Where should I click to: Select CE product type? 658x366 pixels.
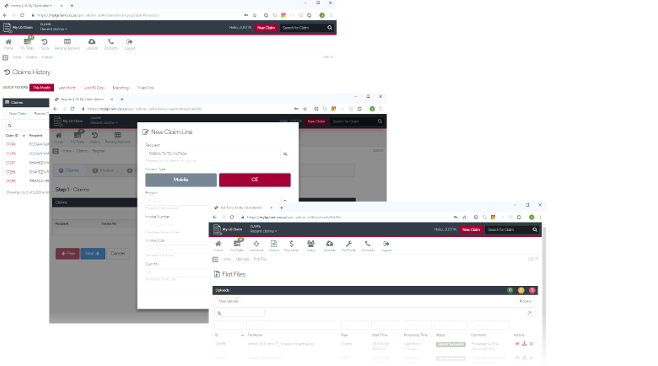point(255,180)
